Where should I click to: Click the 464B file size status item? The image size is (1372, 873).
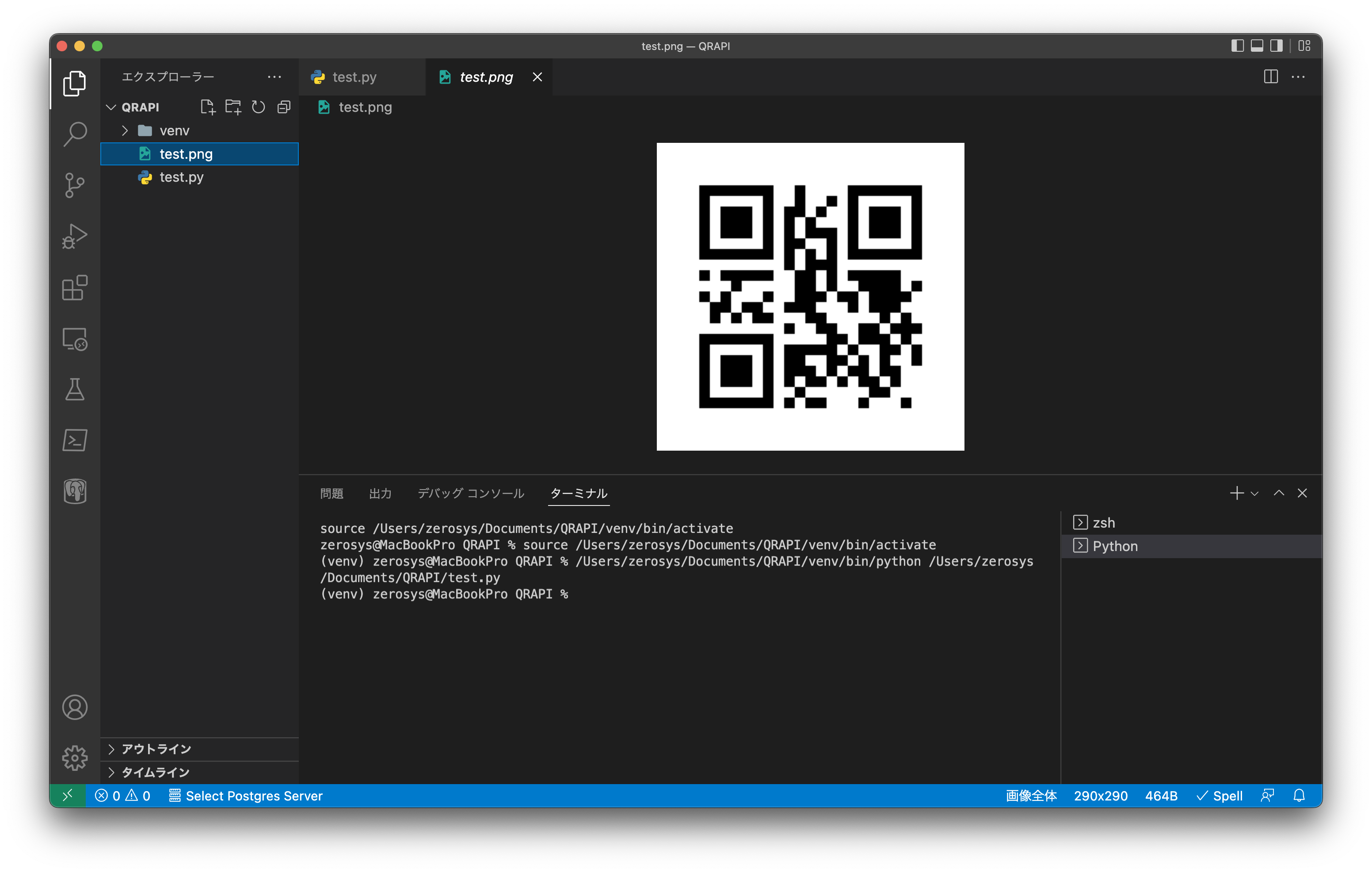[x=1161, y=796]
